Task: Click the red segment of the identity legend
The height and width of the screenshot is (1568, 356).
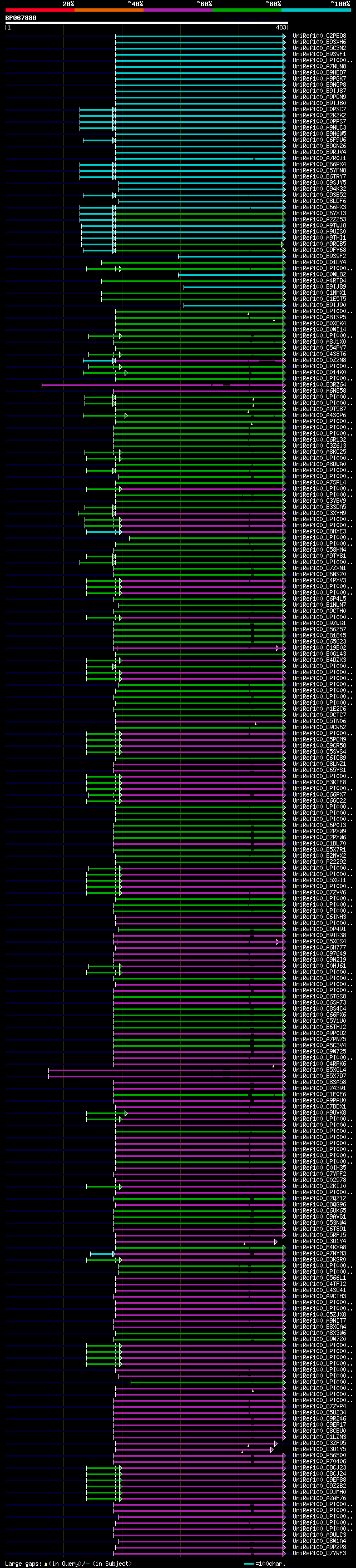Action: pyautogui.click(x=39, y=11)
